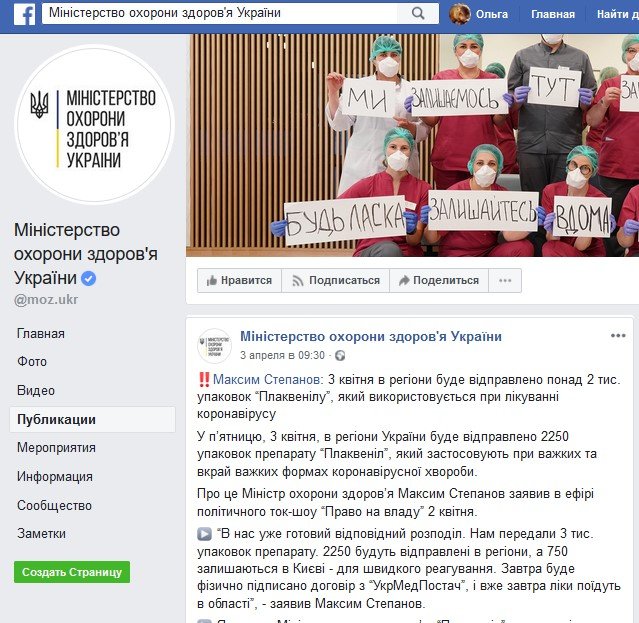This screenshot has height=623, width=639.
Task: Click the Создать Страницу green button
Action: (x=72, y=572)
